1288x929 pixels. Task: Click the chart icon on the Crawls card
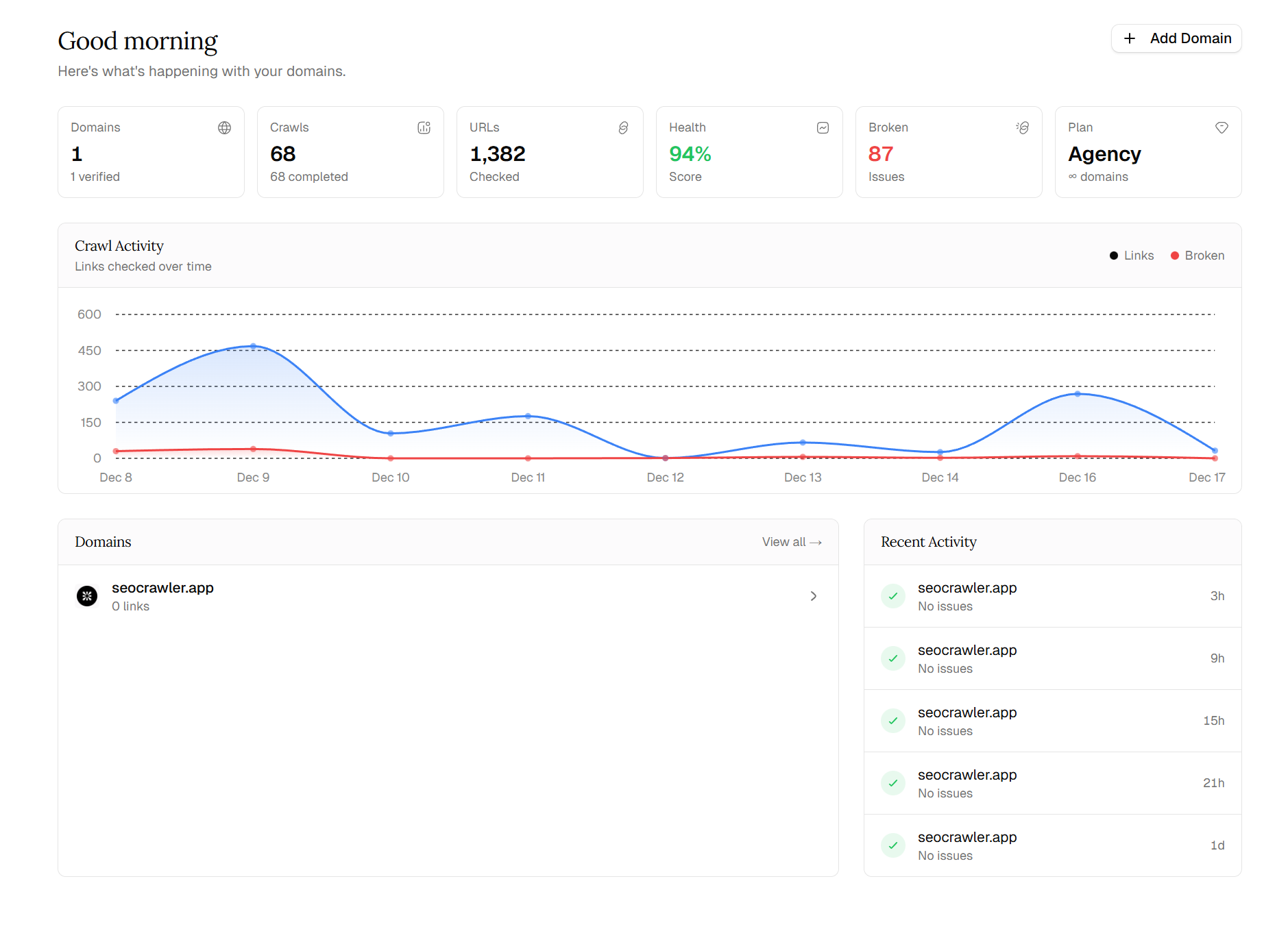point(424,127)
